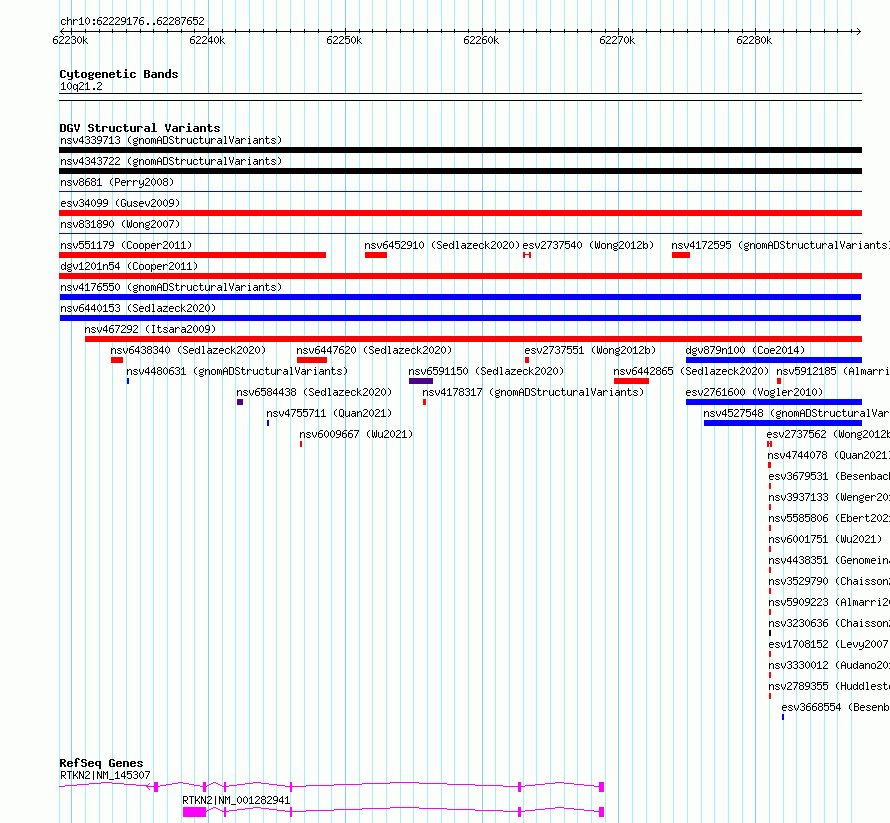
Task: Click nsv3230636 (Chaisson) label
Action: (x=829, y=623)
